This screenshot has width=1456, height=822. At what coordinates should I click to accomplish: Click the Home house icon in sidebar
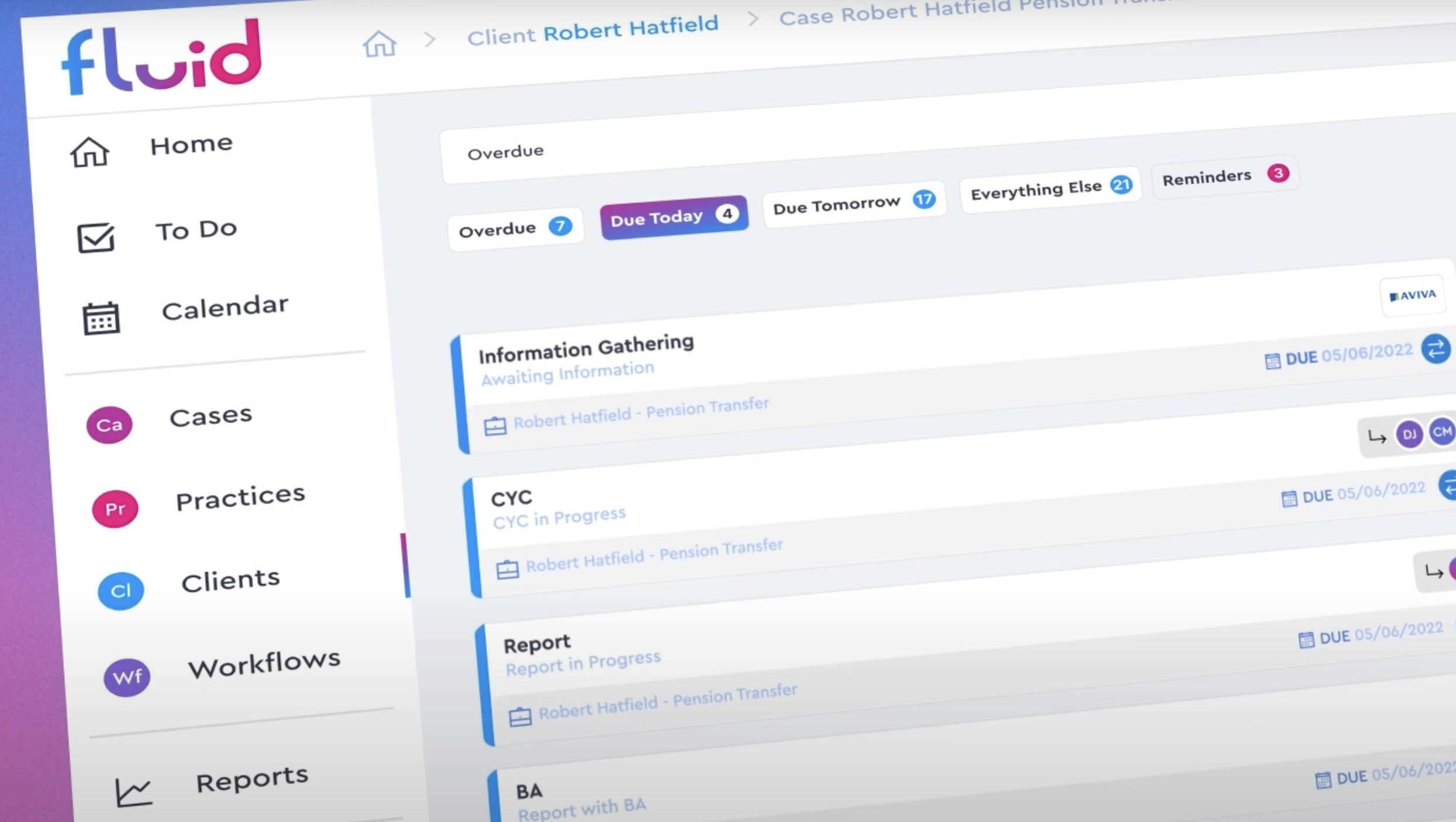pyautogui.click(x=89, y=152)
